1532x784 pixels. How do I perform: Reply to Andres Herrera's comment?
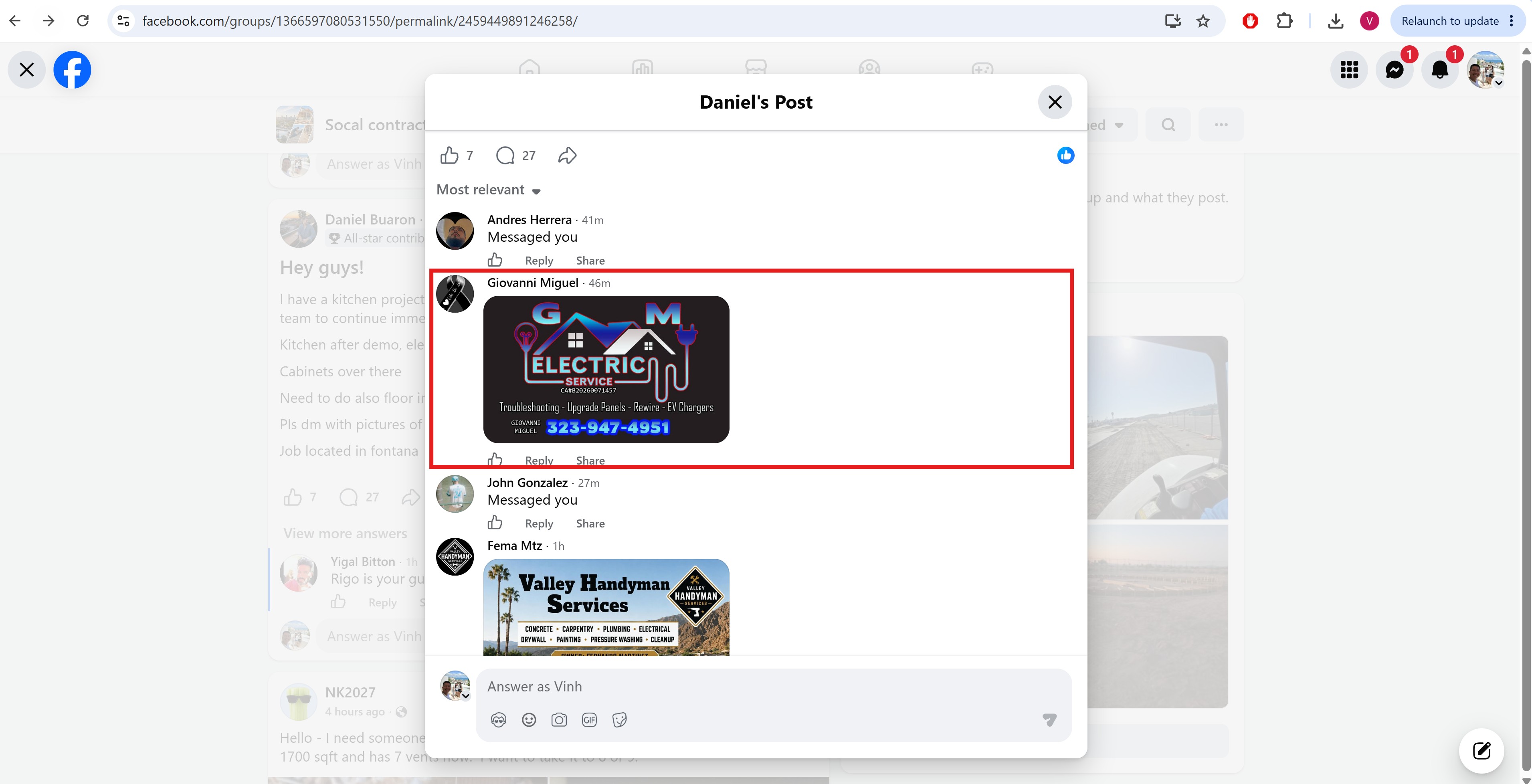[x=539, y=261]
